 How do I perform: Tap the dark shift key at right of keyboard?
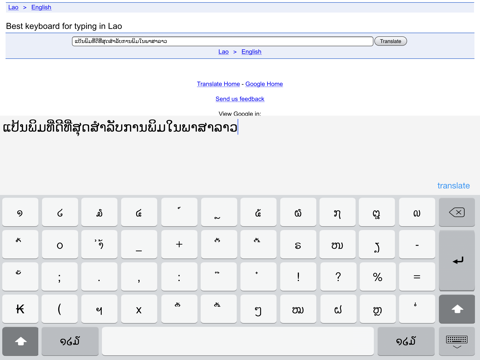457,309
